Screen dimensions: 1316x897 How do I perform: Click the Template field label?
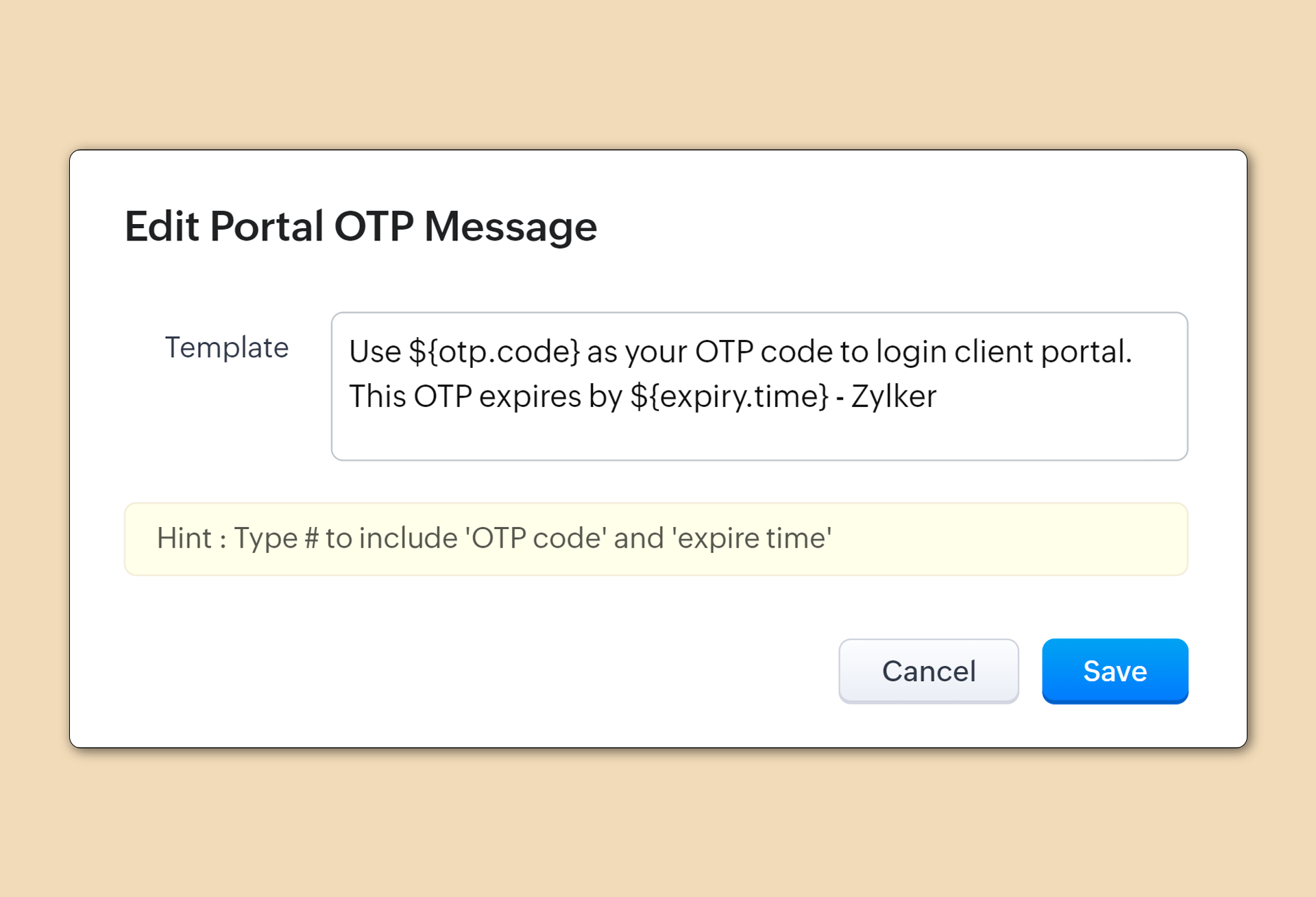coord(227,347)
